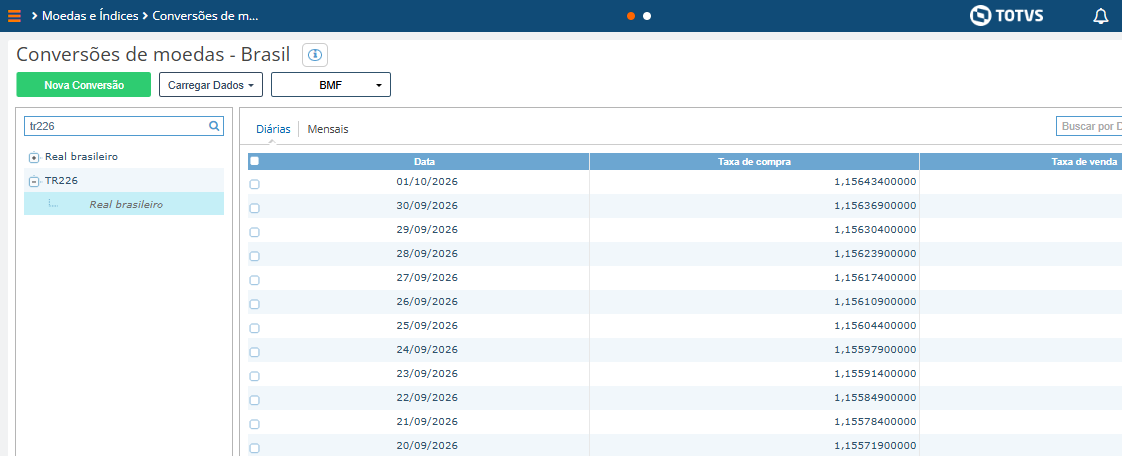
Task: Click the date 22/09/2026
Action: tap(426, 397)
